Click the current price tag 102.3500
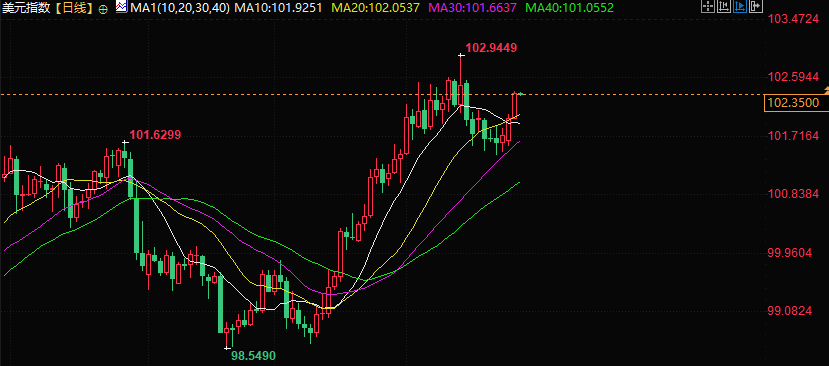 pos(796,103)
